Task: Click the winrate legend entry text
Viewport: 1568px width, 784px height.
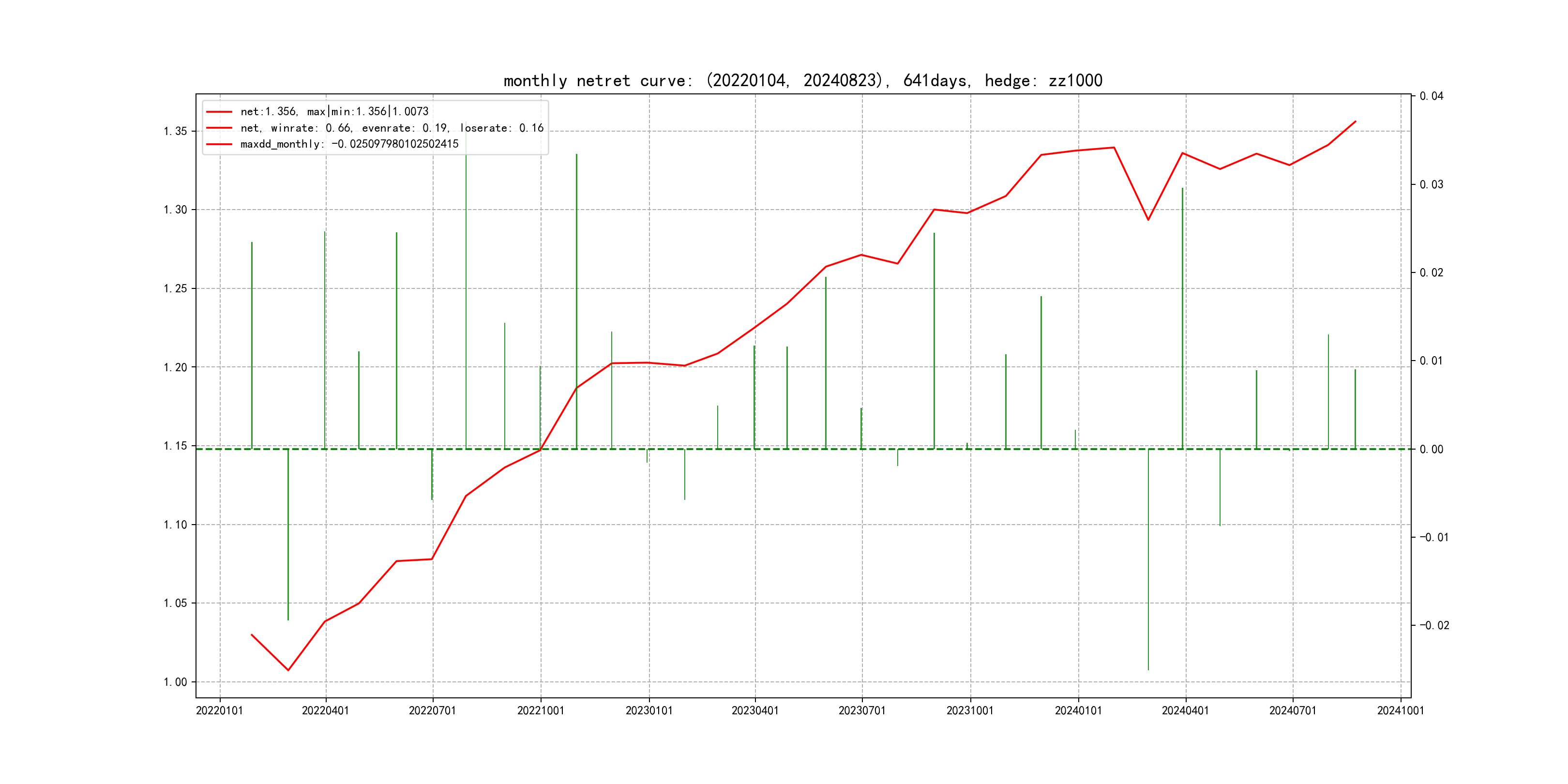Action: pos(392,128)
